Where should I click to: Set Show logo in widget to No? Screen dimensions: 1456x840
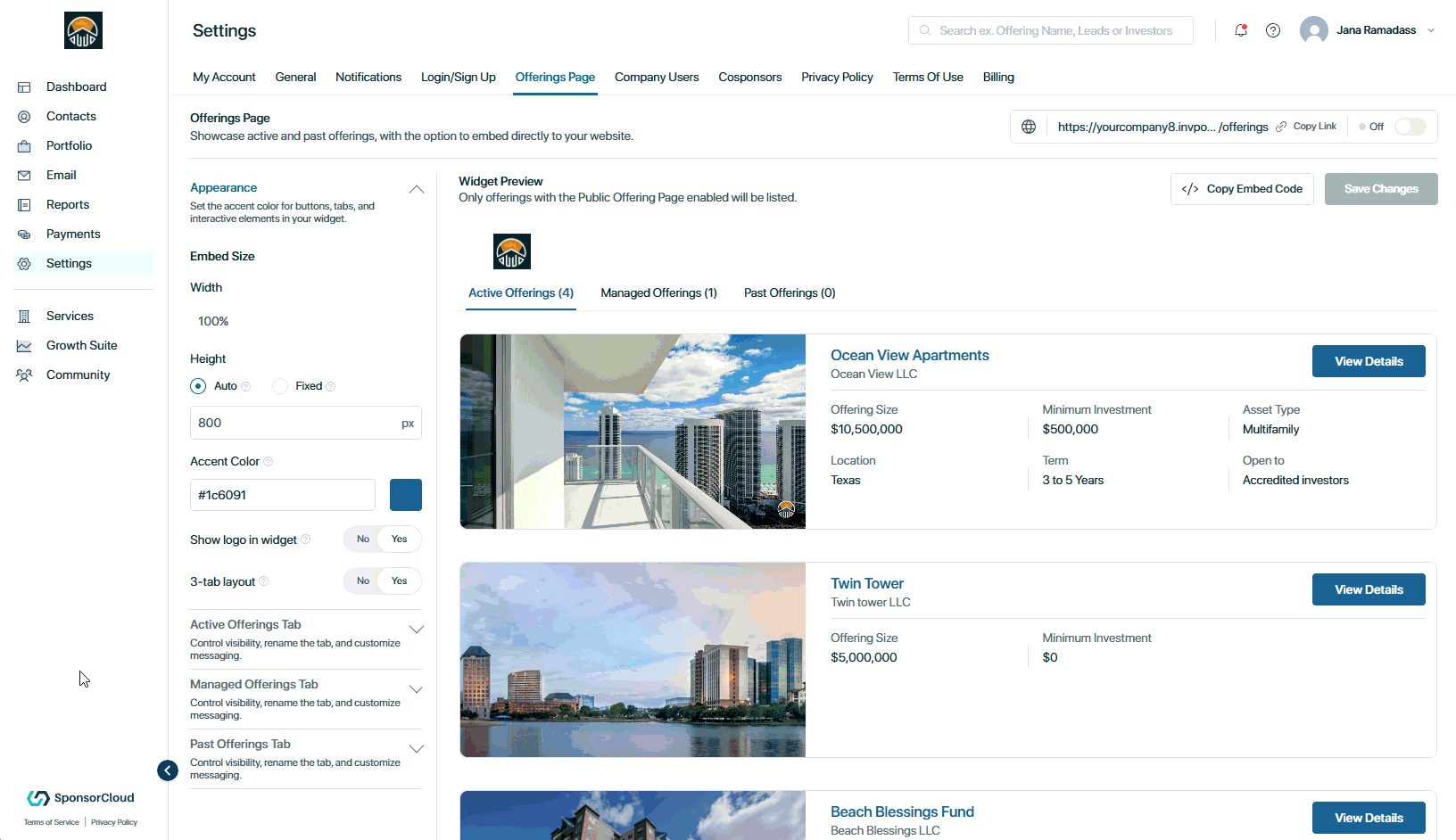pyautogui.click(x=363, y=539)
